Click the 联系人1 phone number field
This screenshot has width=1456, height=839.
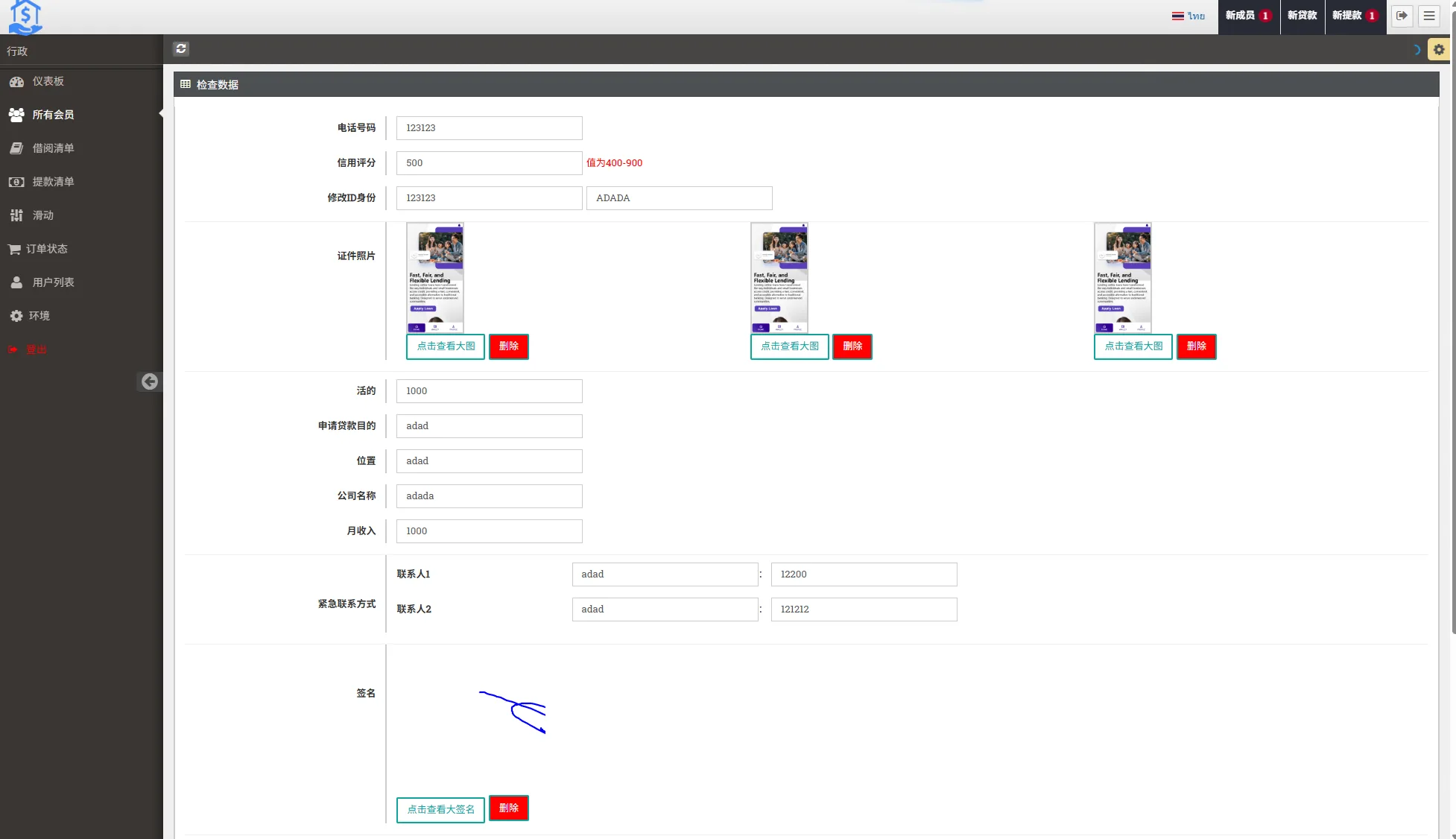pyautogui.click(x=864, y=574)
